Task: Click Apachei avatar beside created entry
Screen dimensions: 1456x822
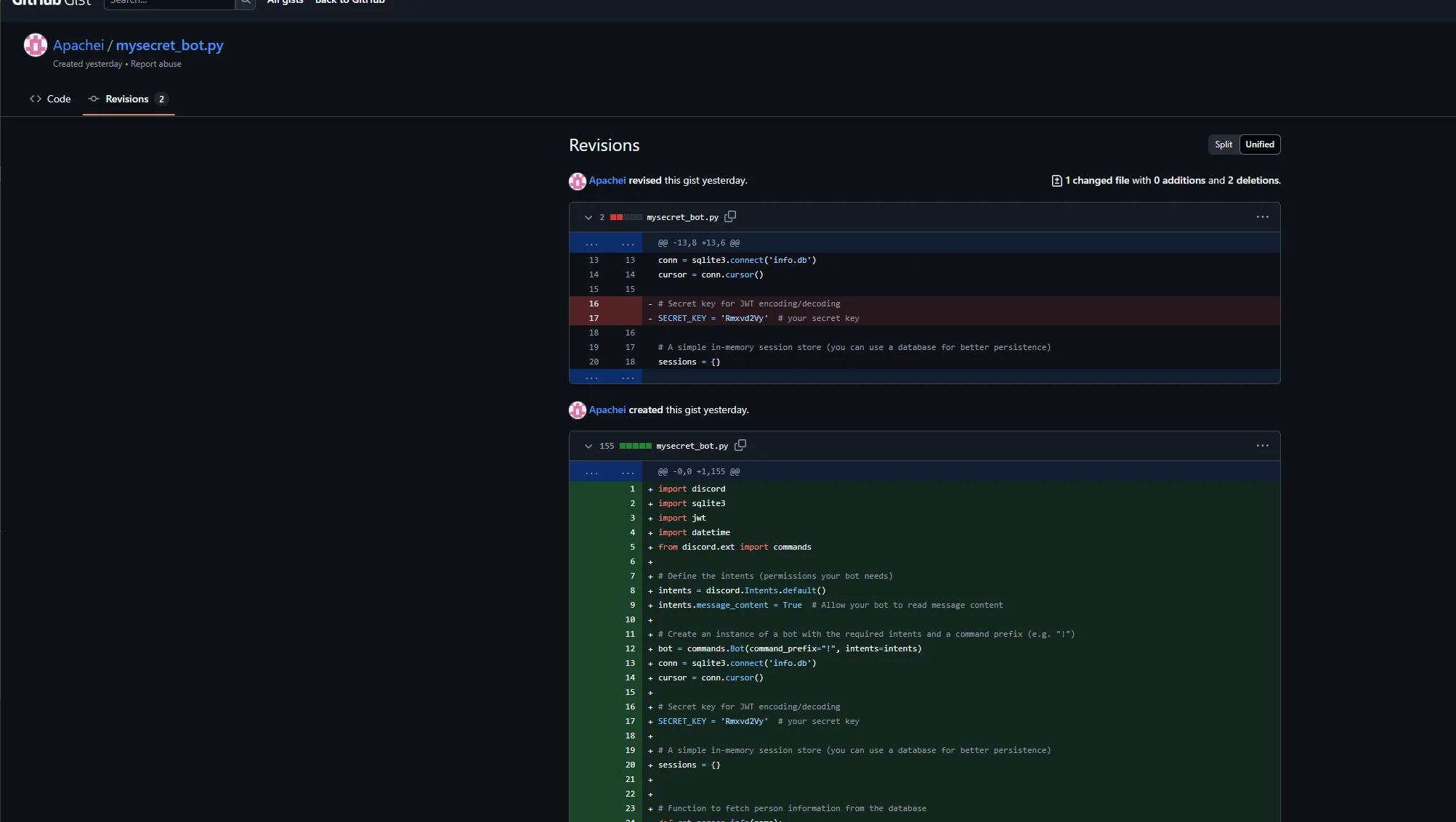Action: 578,410
